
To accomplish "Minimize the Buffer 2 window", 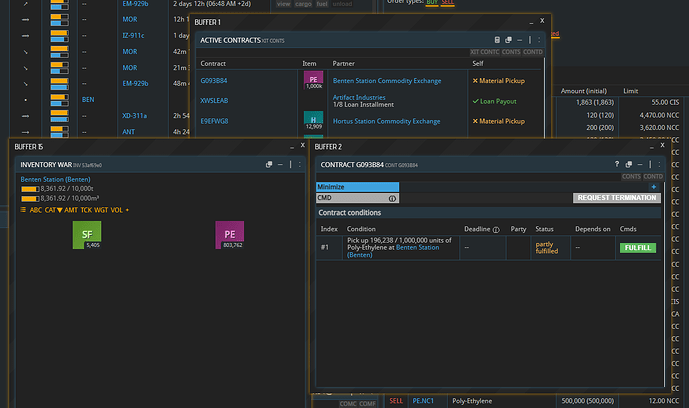I will (x=652, y=147).
